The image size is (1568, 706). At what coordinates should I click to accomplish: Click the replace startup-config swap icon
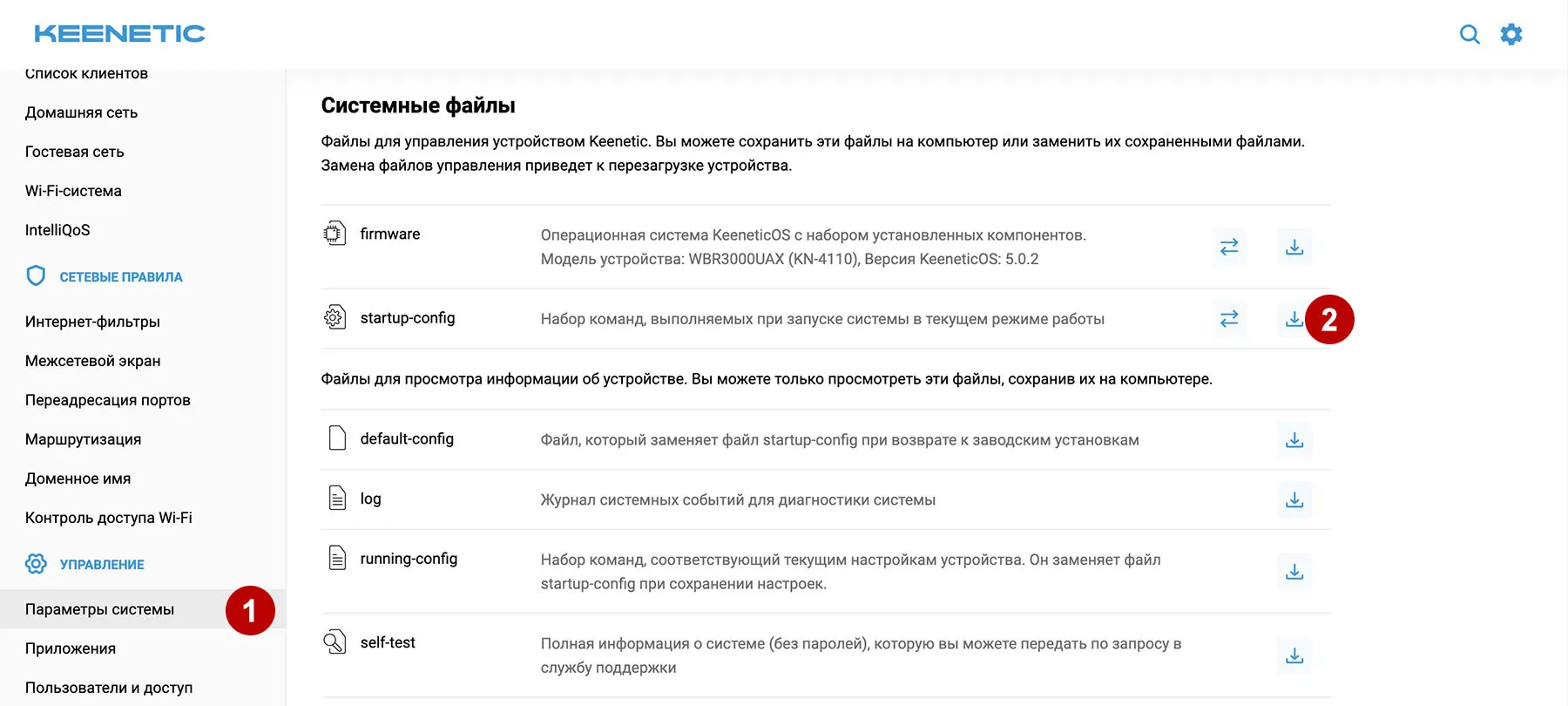[1229, 319]
